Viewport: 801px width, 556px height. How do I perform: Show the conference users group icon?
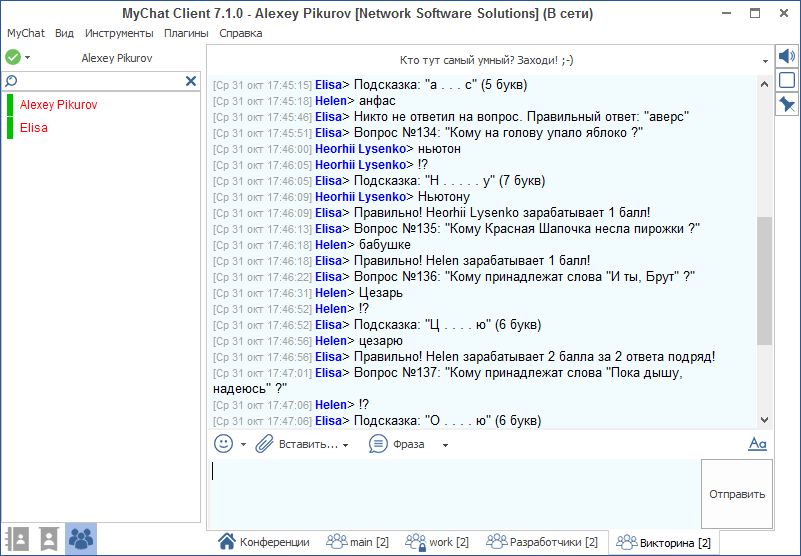point(81,539)
